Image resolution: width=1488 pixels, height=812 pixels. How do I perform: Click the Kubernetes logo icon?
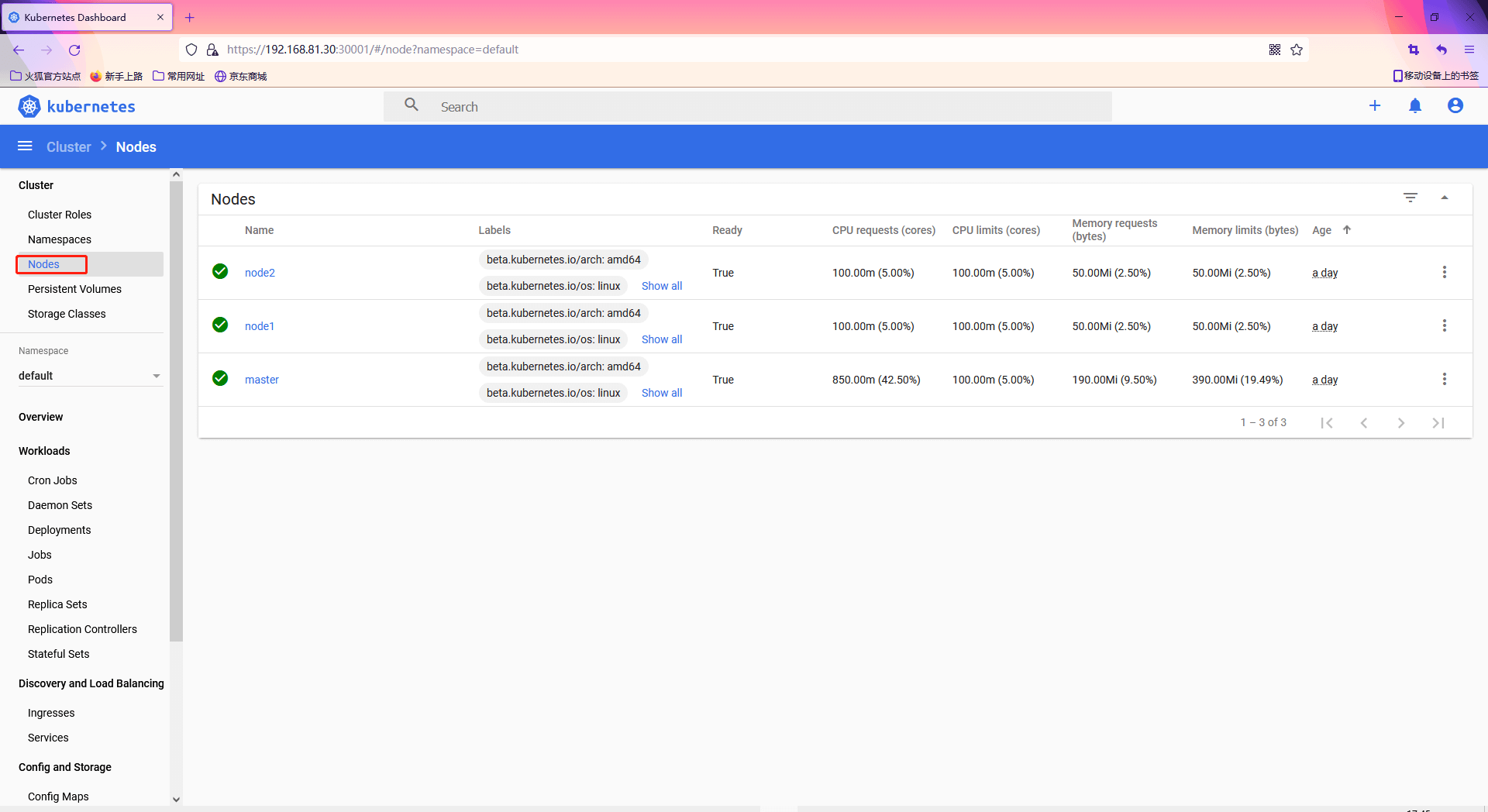29,106
